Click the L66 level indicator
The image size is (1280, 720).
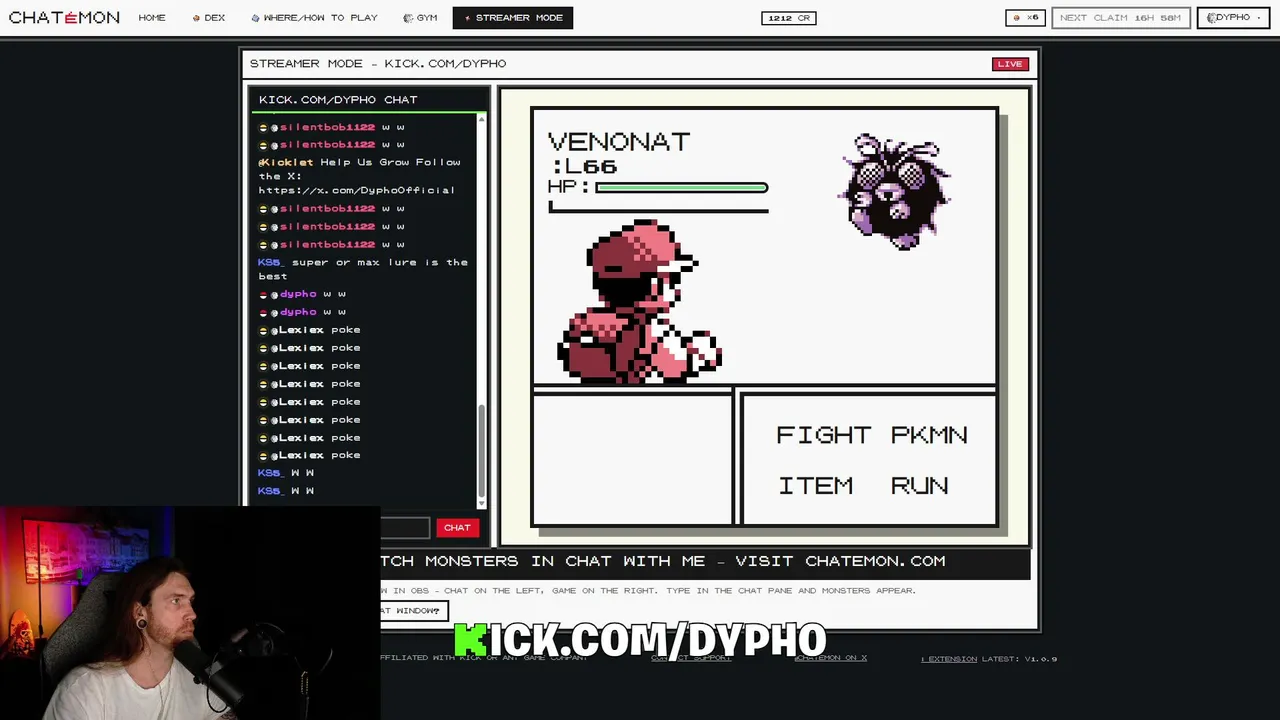click(584, 166)
